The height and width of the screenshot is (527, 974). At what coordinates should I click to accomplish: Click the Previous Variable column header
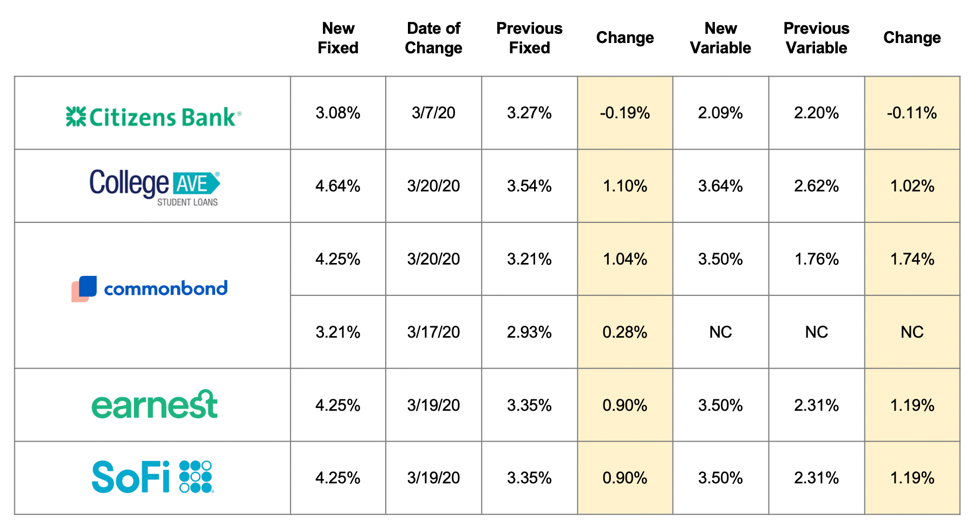(816, 38)
